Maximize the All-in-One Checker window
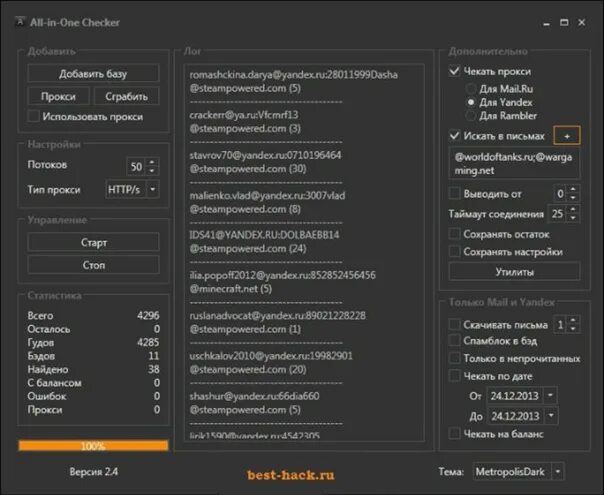 [564, 22]
